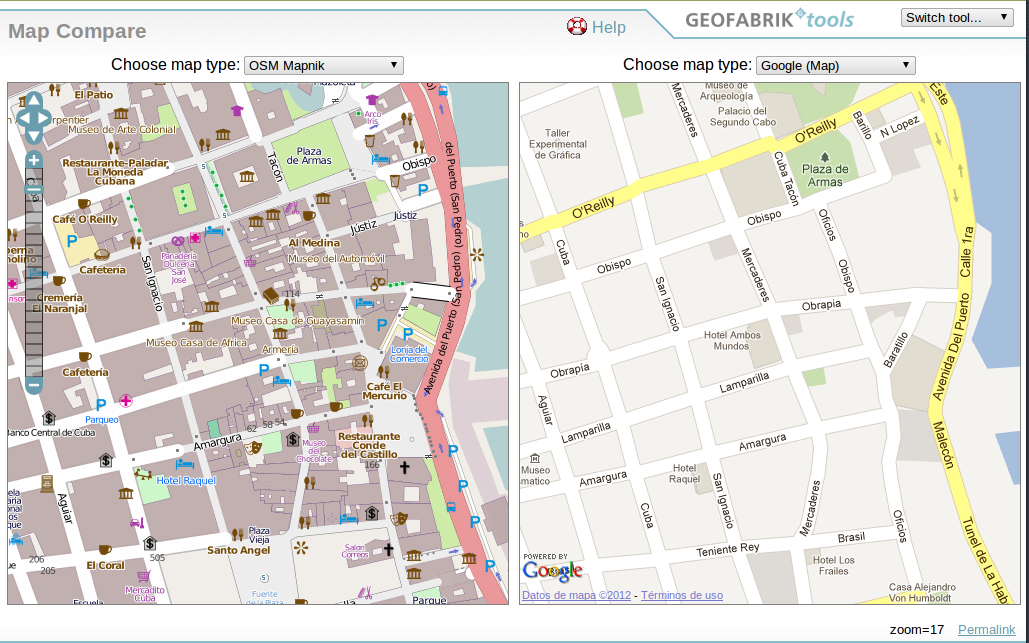Pan the OSM map down
This screenshot has height=643, width=1029.
click(33, 135)
